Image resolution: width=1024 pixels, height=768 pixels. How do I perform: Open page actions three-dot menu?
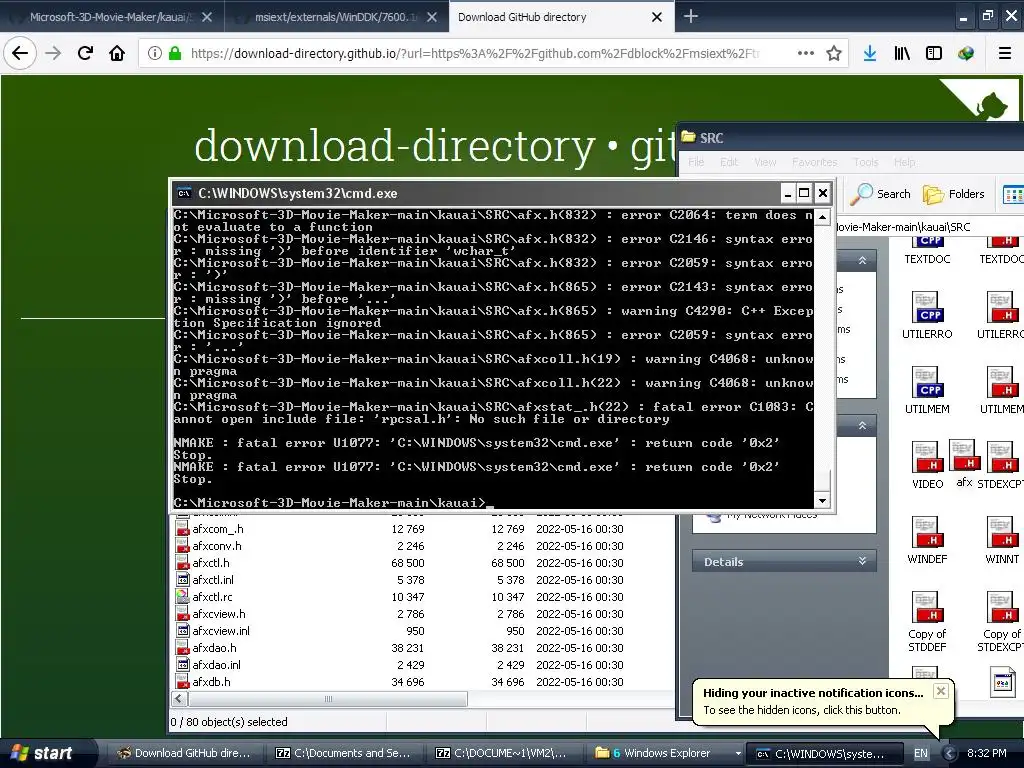click(806, 53)
